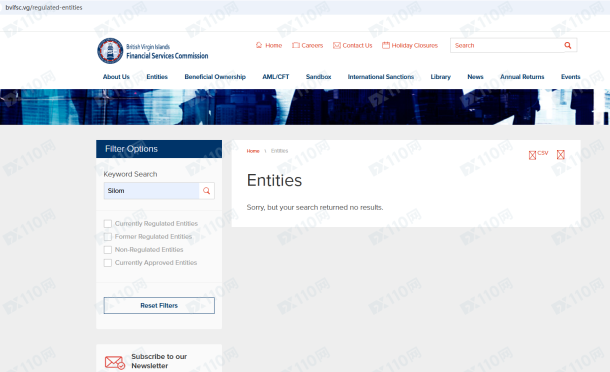The height and width of the screenshot is (372, 610).
Task: Open the Entities navigation menu
Action: [157, 77]
